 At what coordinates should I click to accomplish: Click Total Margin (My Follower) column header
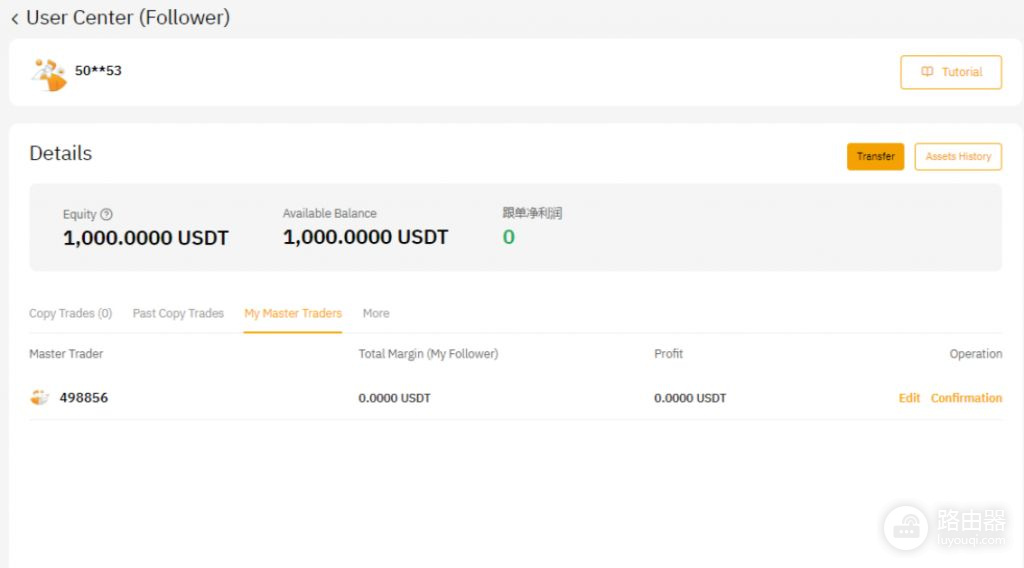pyautogui.click(x=428, y=354)
